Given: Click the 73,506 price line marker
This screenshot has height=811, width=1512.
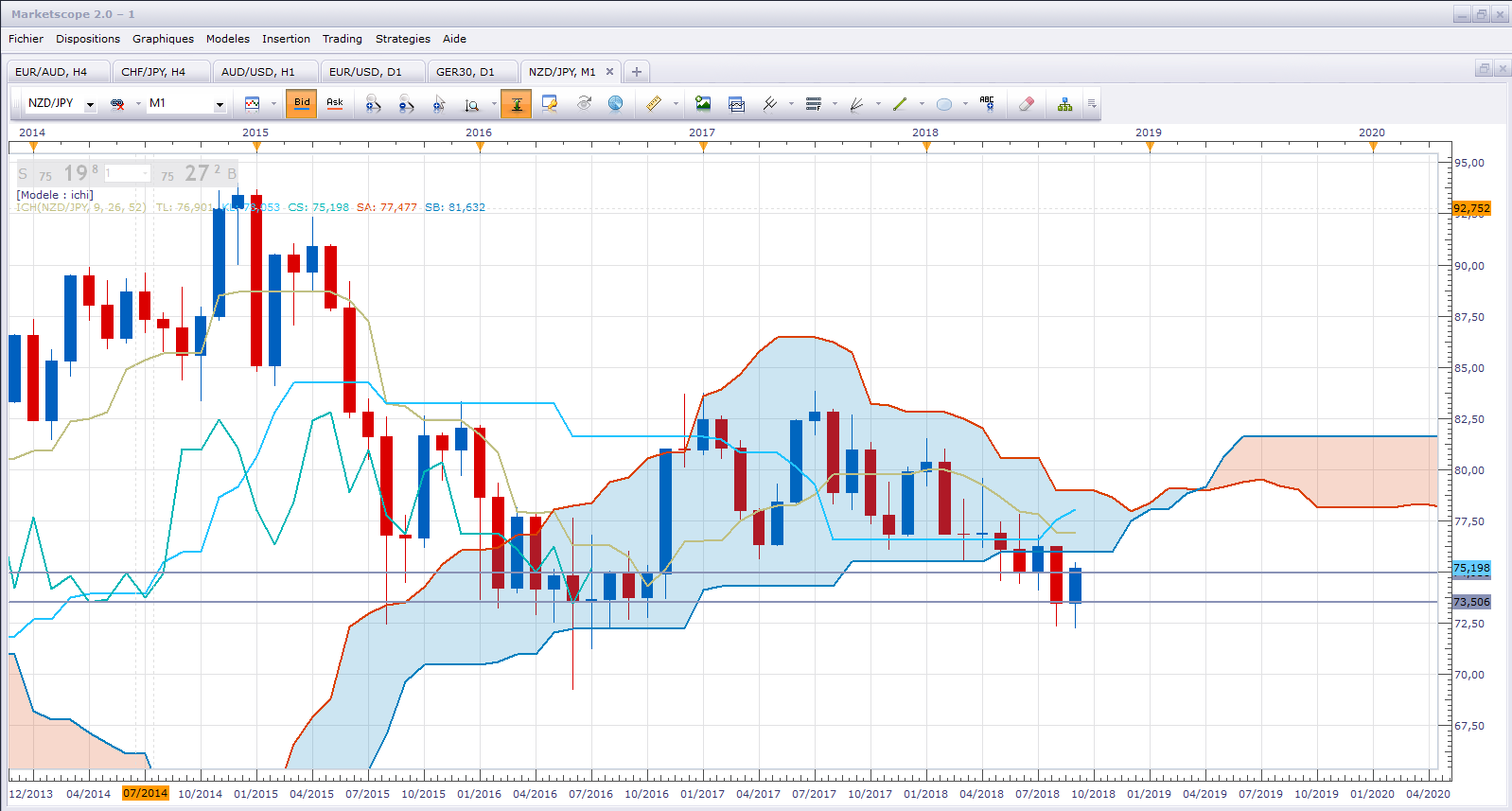Looking at the screenshot, I should tap(1471, 602).
